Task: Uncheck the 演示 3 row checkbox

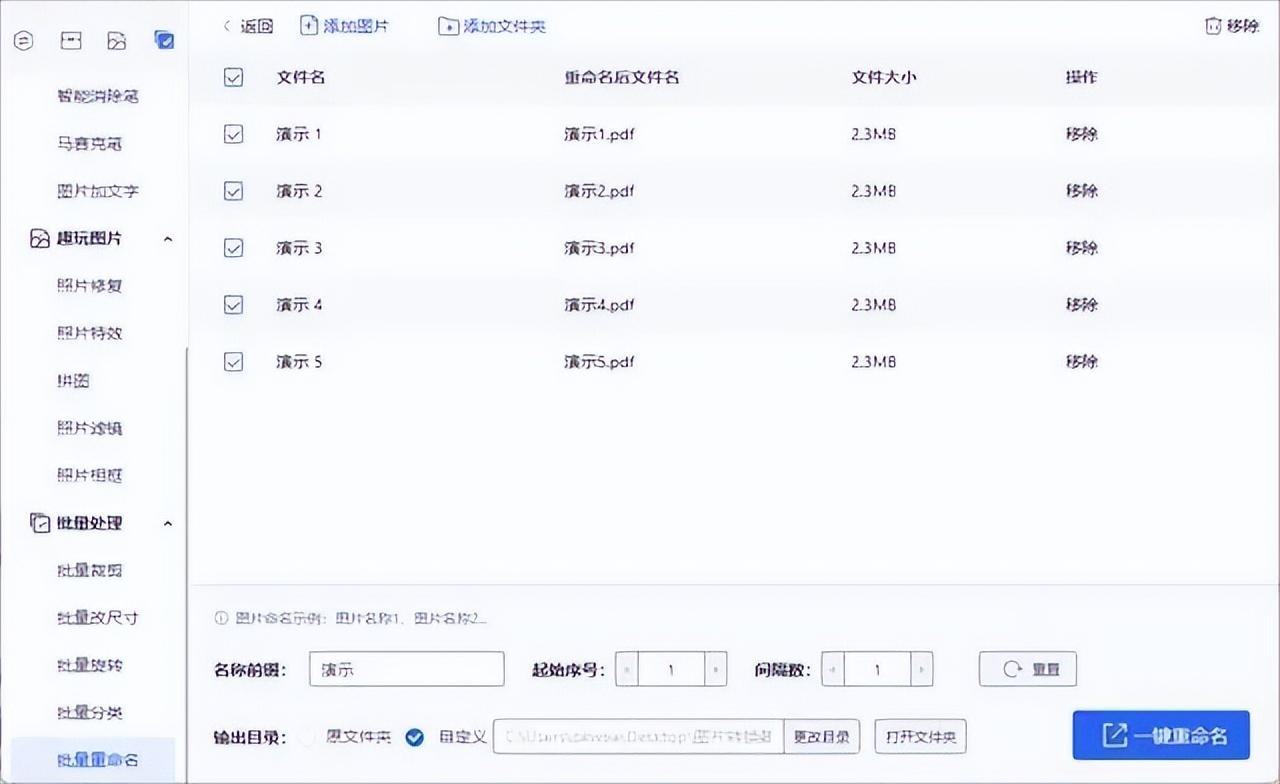Action: pyautogui.click(x=233, y=248)
